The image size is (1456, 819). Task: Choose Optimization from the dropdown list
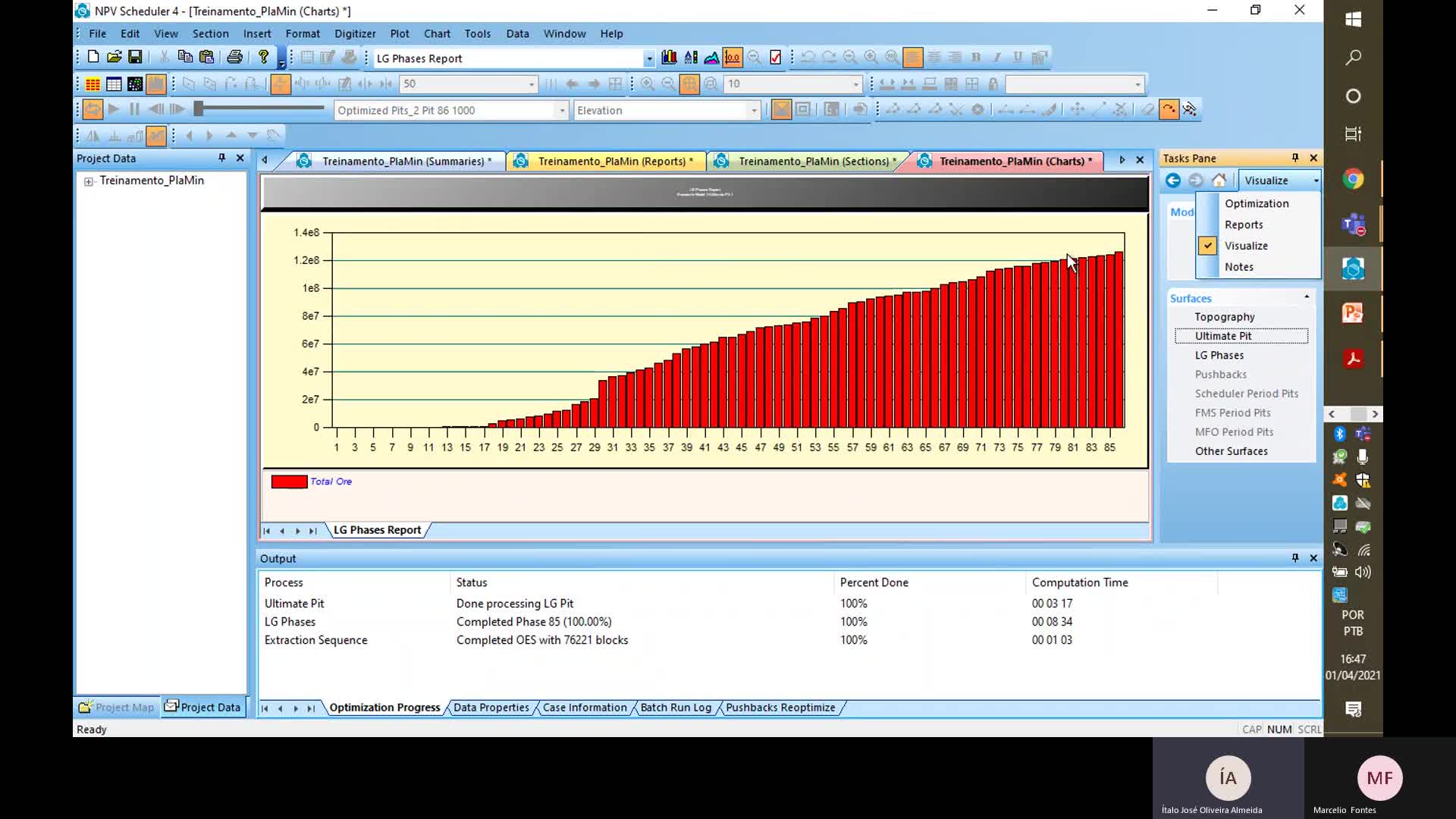1257,203
